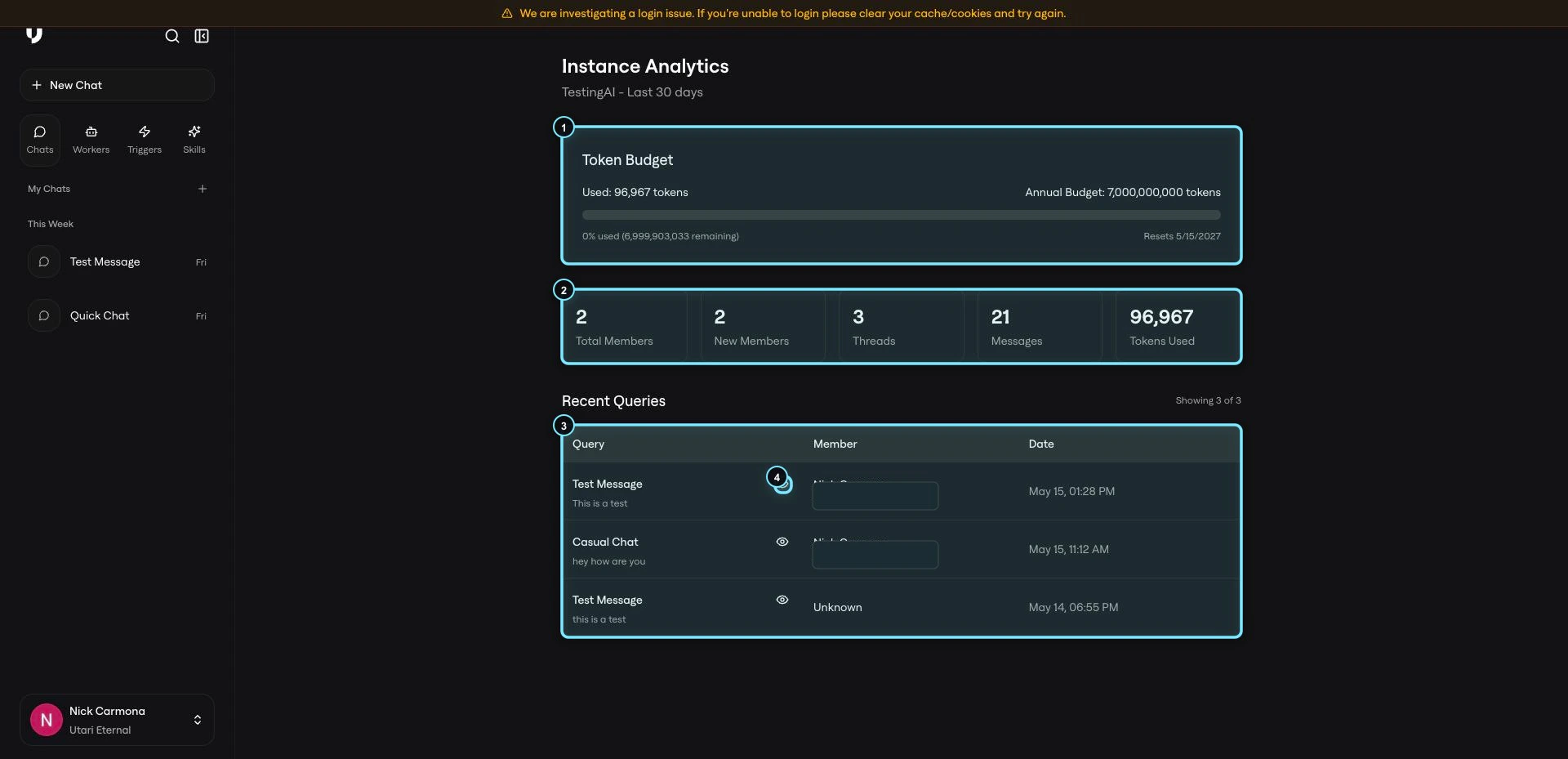
Task: Collapse the sidebar panel icon
Action: click(x=202, y=36)
